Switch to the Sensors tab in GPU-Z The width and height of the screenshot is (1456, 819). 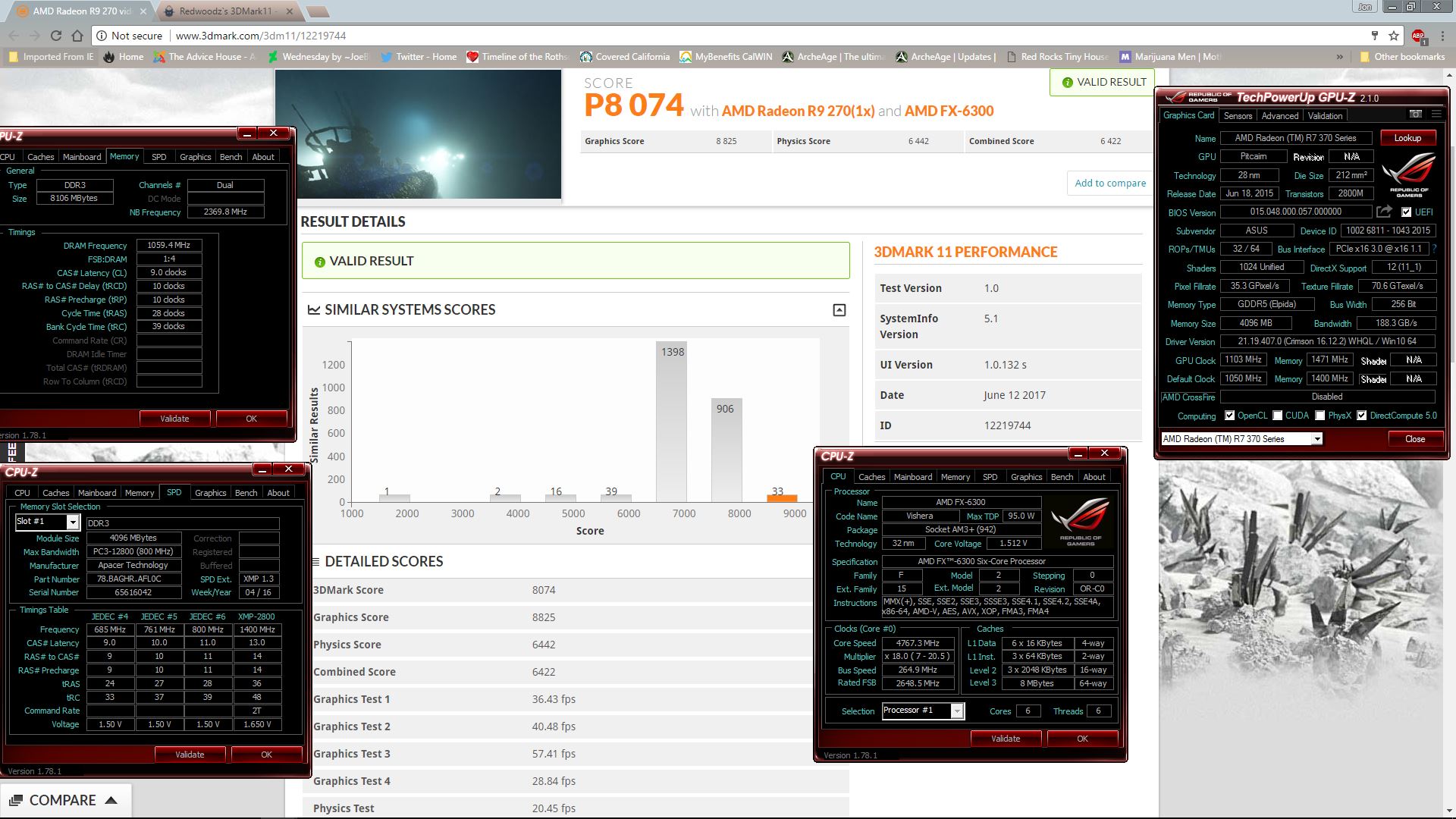(1238, 116)
